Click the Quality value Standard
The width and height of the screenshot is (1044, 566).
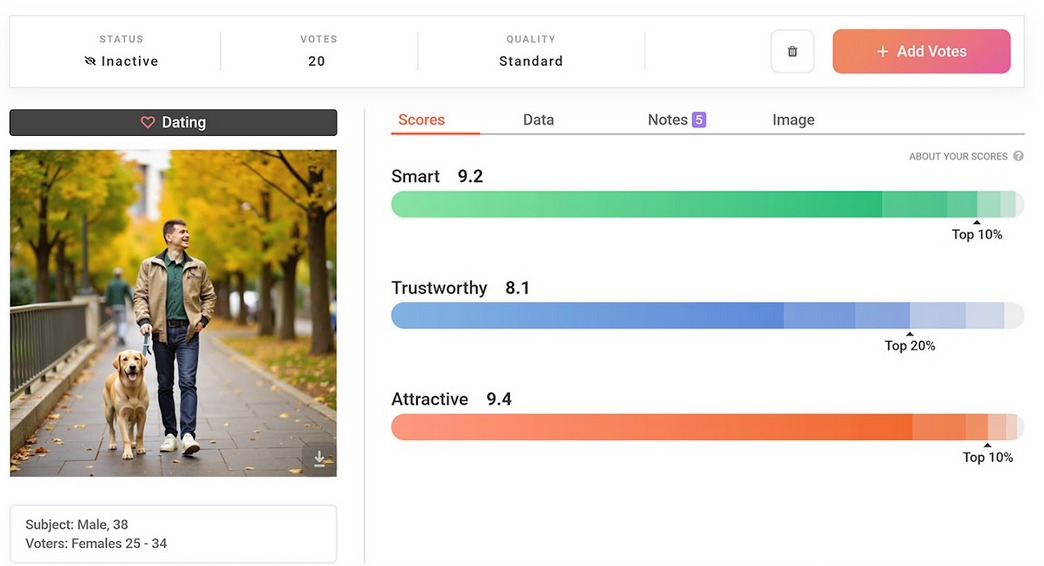531,61
